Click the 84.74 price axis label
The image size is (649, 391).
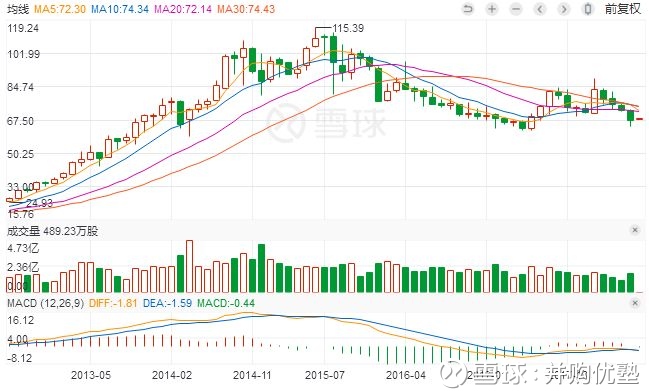[x=21, y=87]
